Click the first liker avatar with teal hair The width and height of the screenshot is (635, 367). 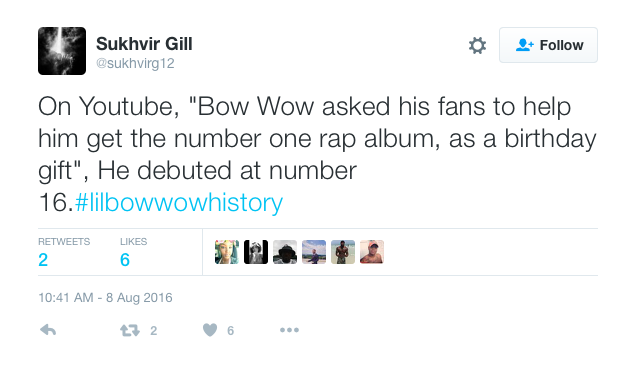[227, 252]
